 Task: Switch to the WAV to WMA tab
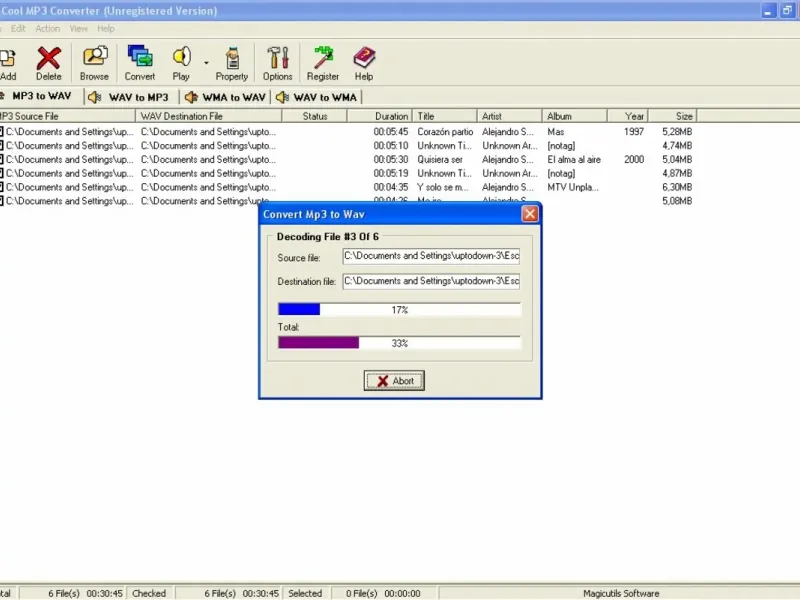coord(316,97)
